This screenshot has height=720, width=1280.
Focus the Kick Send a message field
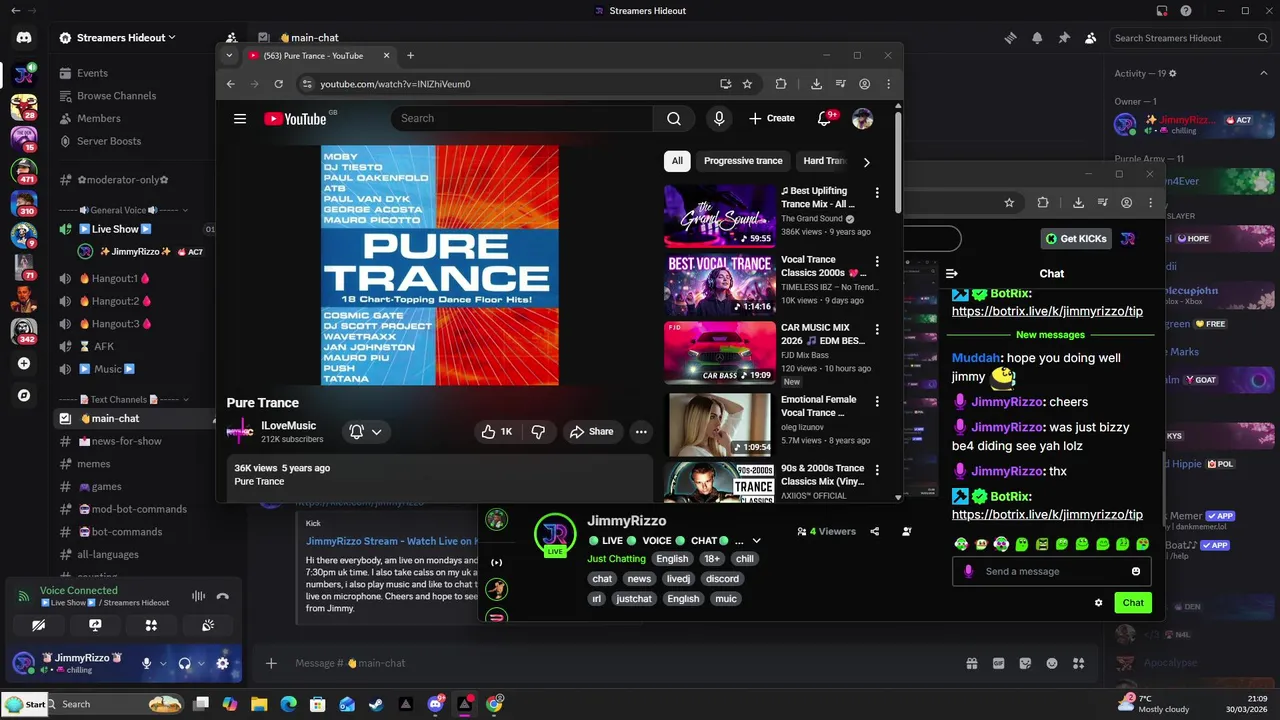click(x=1051, y=571)
